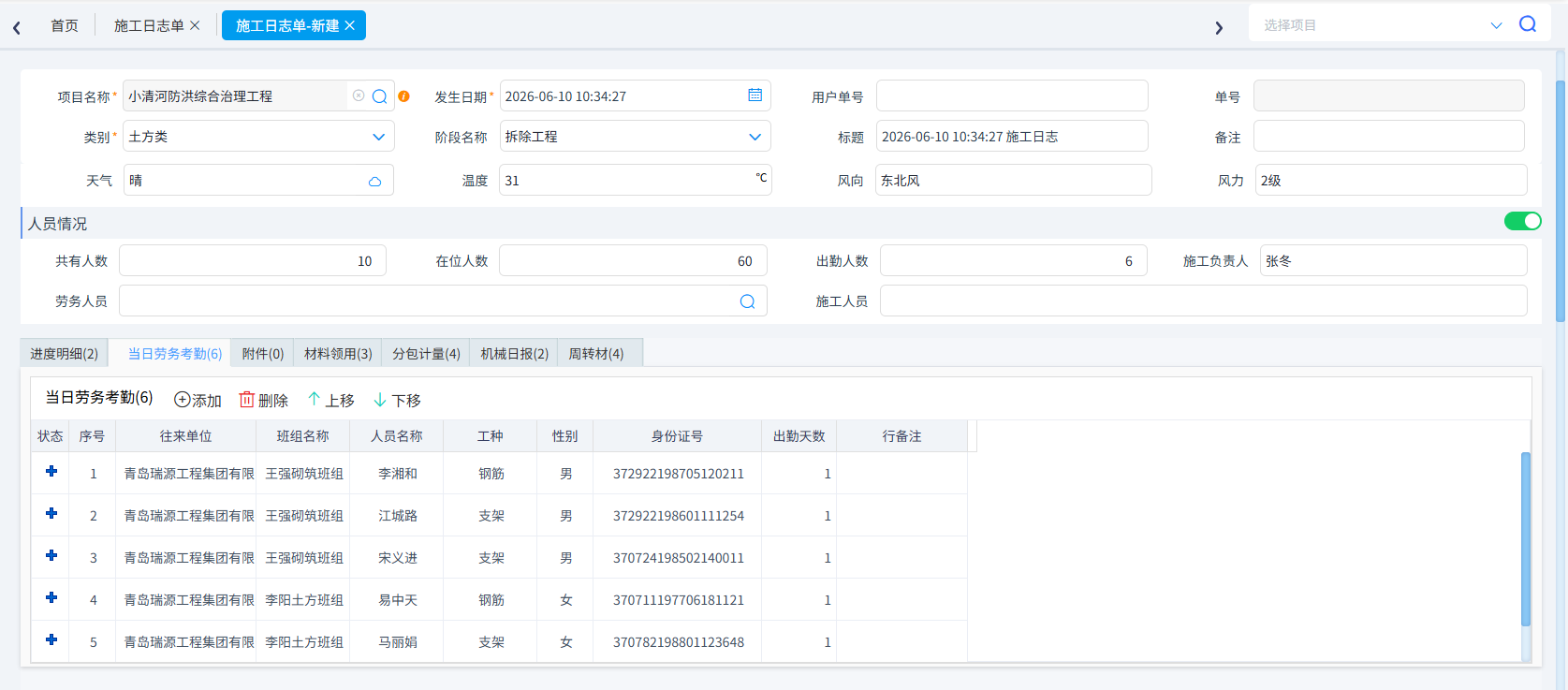Click the search icon in project name field
Screen dimensions: 1568x690
tap(379, 96)
